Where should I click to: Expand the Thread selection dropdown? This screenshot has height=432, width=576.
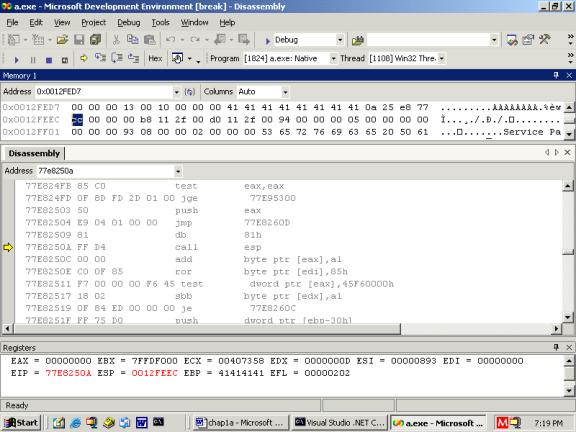pos(442,58)
